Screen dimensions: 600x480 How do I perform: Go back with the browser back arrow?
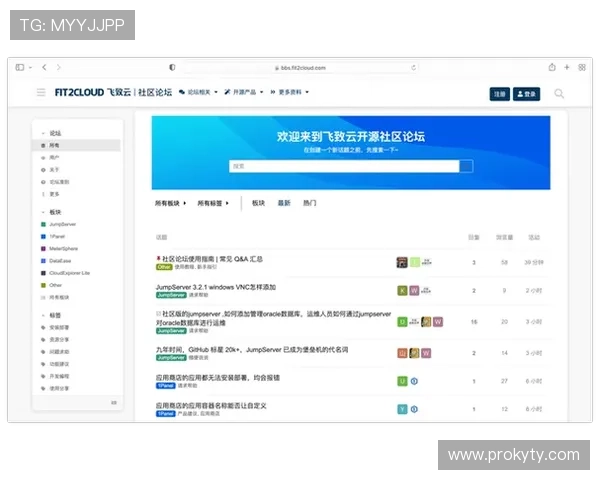point(44,67)
